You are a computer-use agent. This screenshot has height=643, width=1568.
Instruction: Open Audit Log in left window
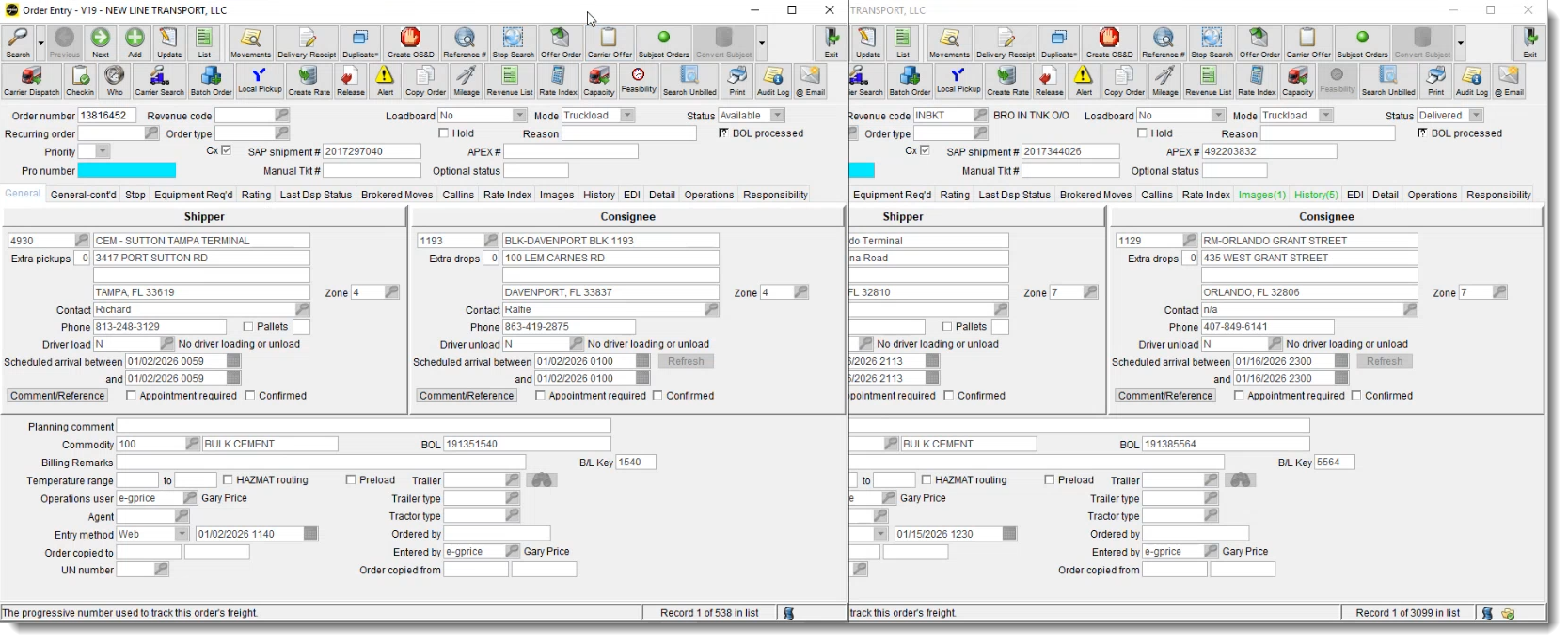click(773, 81)
